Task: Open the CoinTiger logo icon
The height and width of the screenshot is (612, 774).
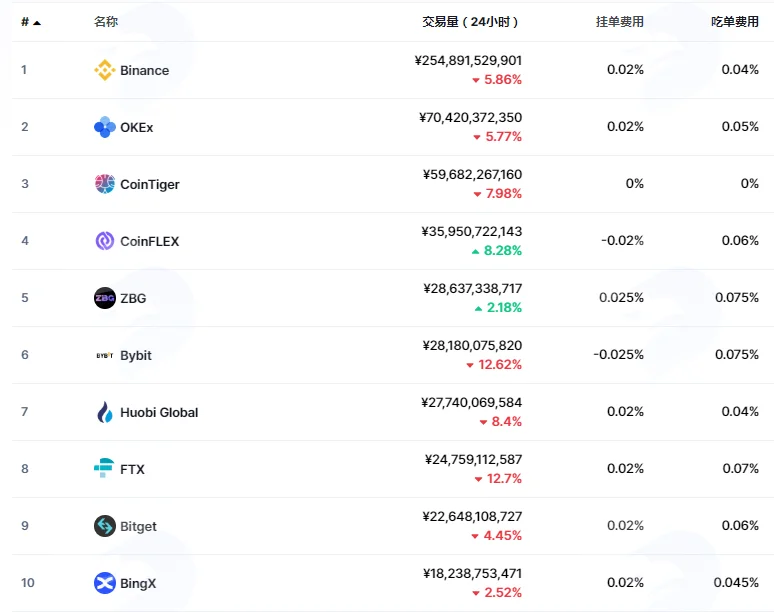Action: [105, 184]
